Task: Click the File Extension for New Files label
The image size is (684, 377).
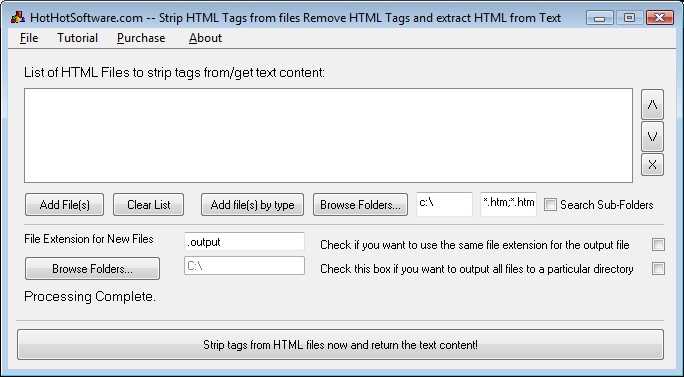Action: point(89,239)
